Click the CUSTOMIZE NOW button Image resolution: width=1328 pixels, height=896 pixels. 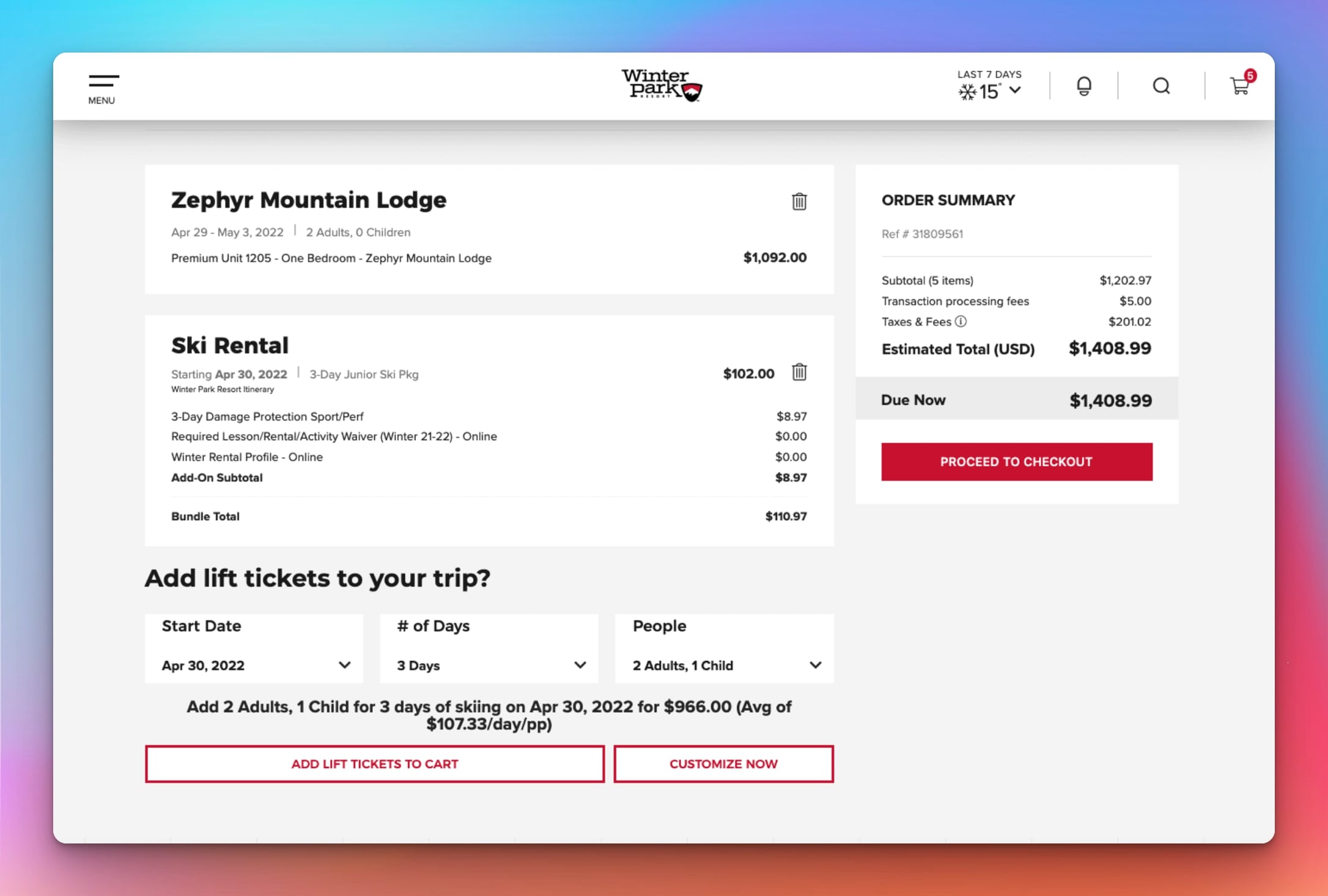click(x=723, y=763)
